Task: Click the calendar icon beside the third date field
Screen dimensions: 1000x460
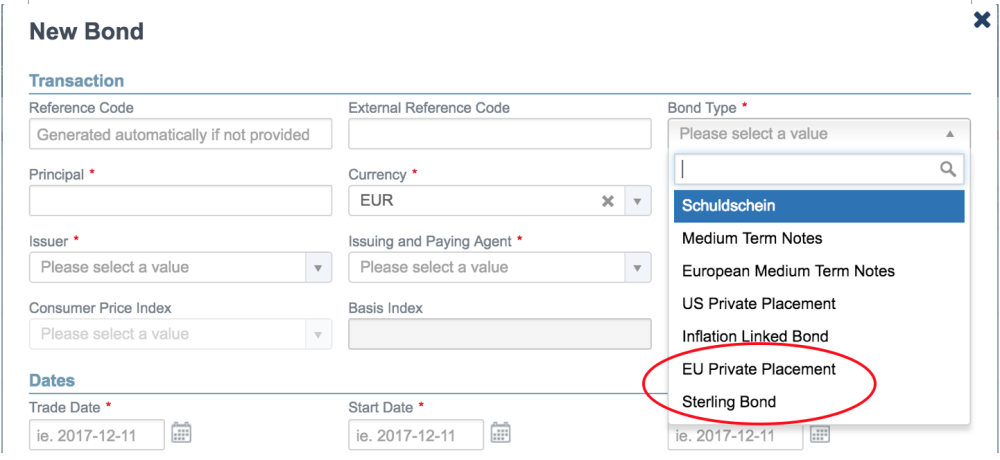Action: 820,434
